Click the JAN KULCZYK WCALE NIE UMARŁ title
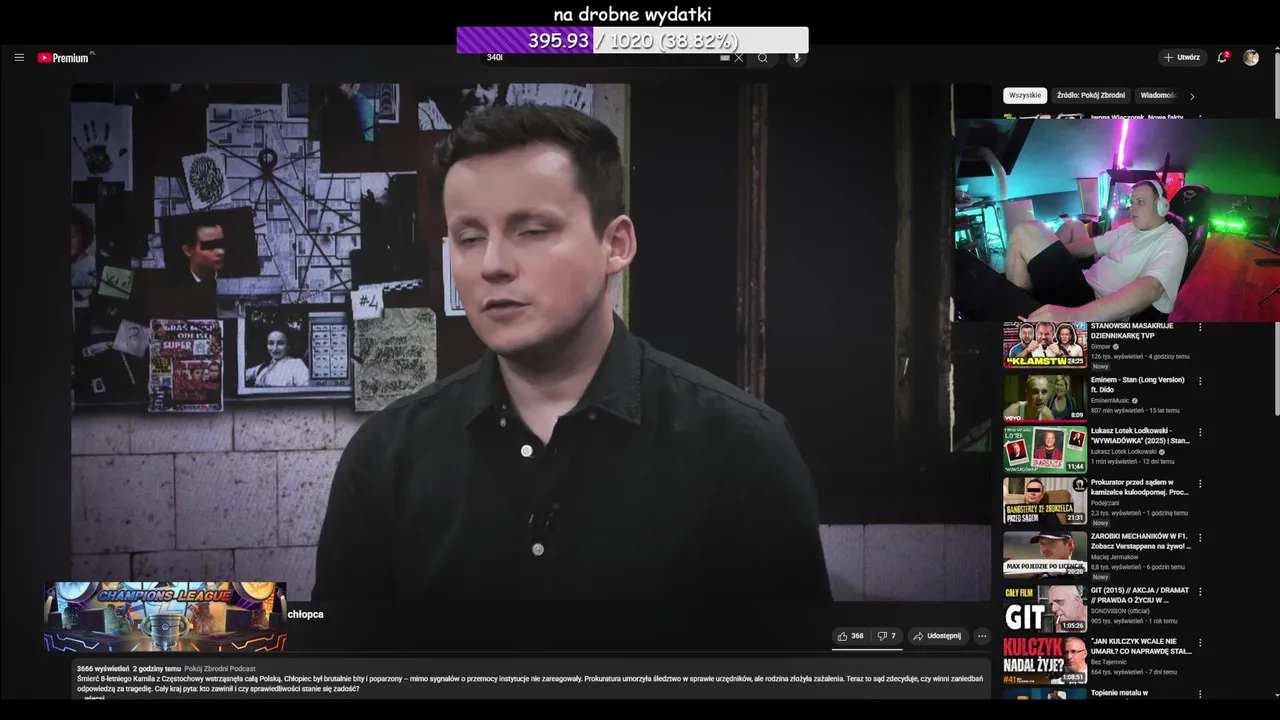Screen dimensions: 1280x720 tap(1141, 646)
